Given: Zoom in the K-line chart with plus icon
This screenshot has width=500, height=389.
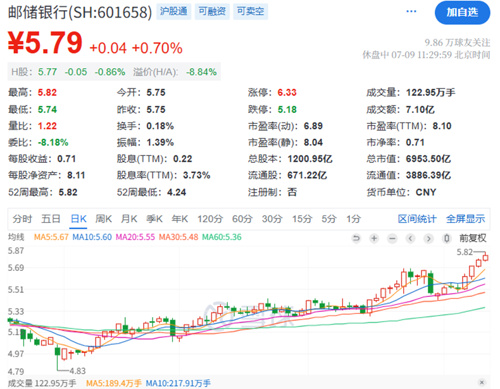Looking at the screenshot, I should coord(374,238).
